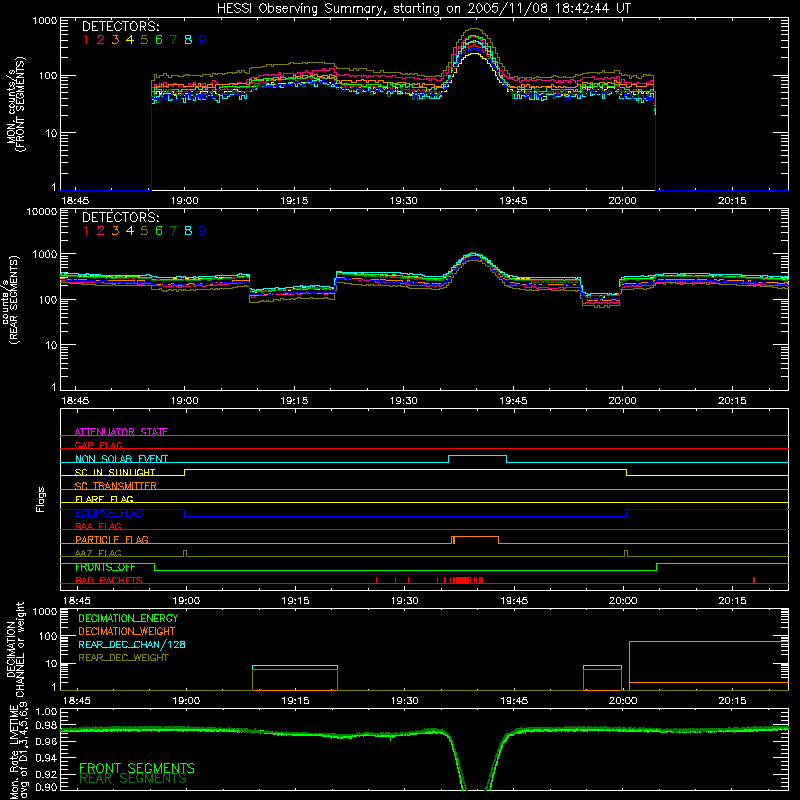800x800 pixels.
Task: Click the 0.98 tick label on livetime axis
Action: 46,726
